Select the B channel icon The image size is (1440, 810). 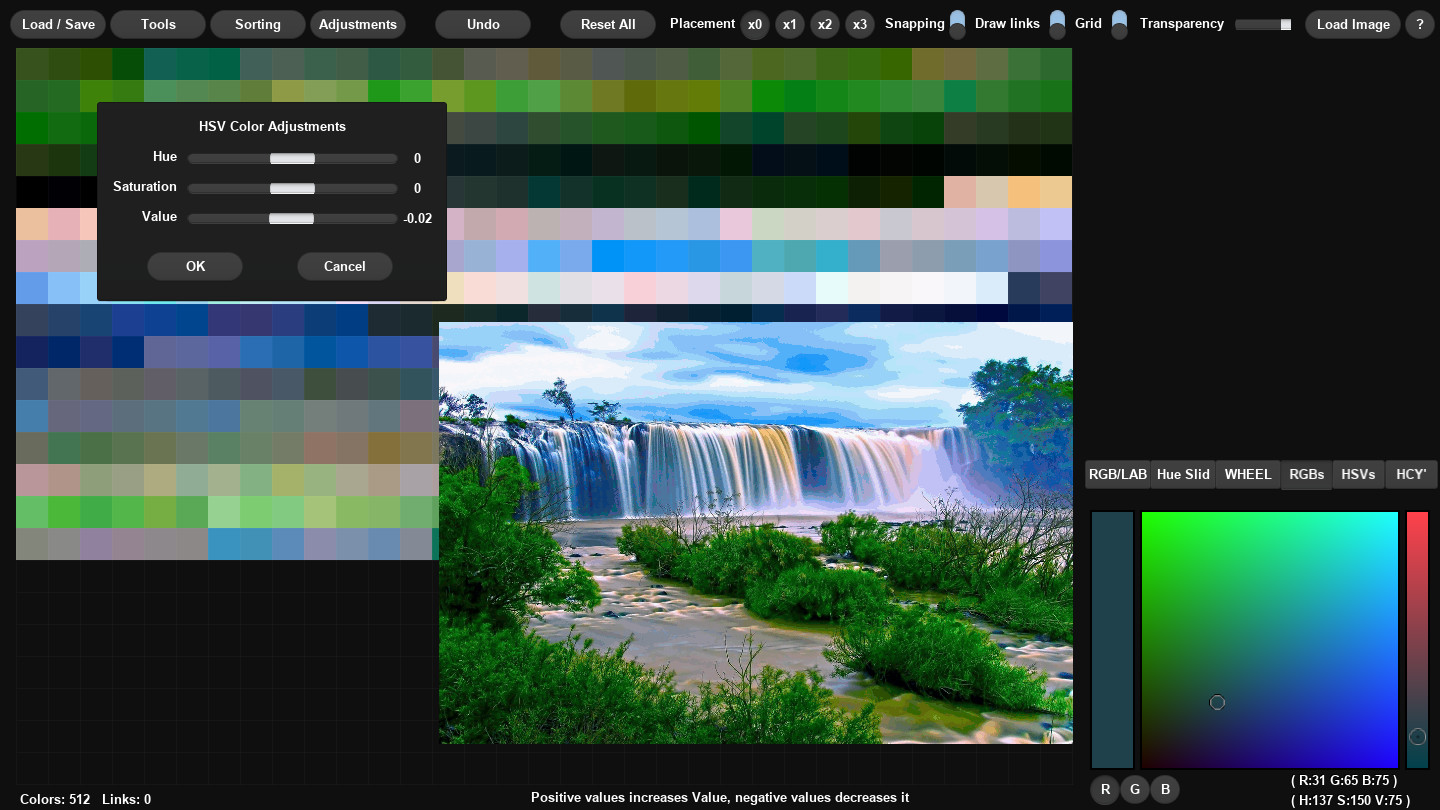click(1165, 789)
